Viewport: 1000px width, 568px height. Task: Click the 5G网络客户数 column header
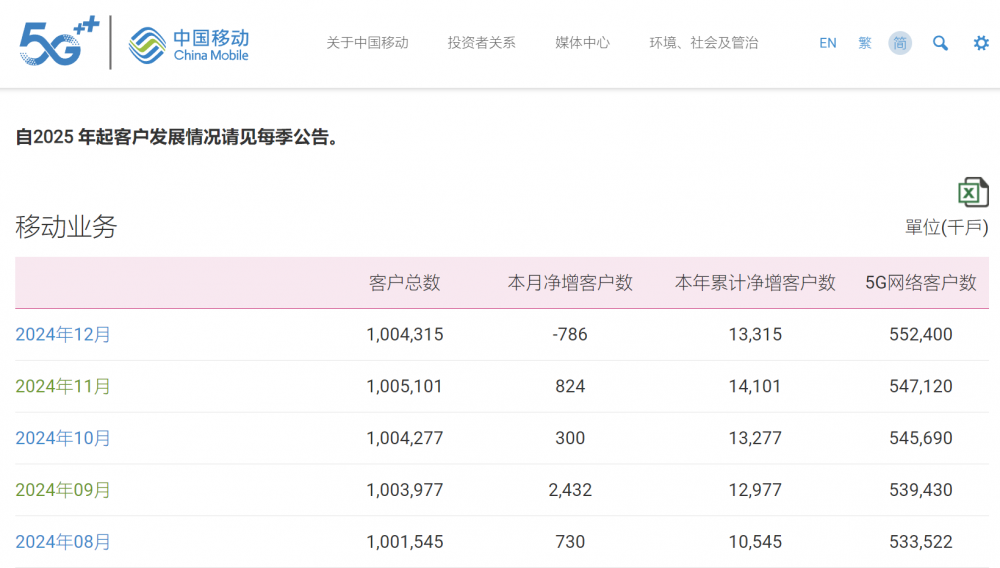point(921,282)
